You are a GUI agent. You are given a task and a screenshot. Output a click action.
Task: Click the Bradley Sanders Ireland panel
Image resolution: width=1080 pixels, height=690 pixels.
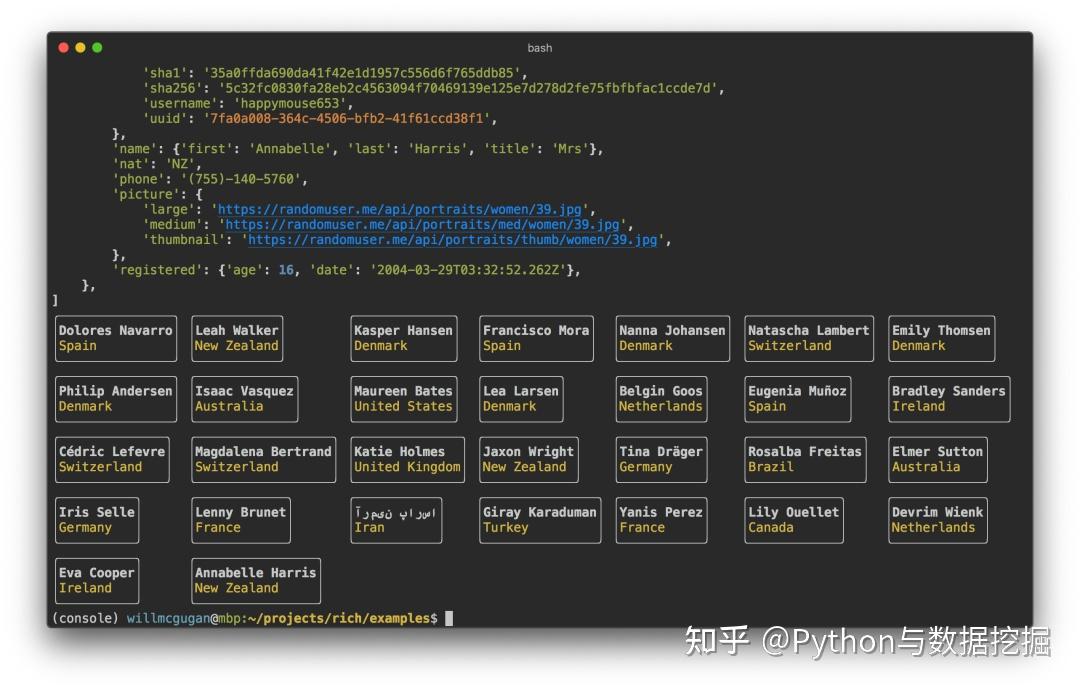point(949,399)
